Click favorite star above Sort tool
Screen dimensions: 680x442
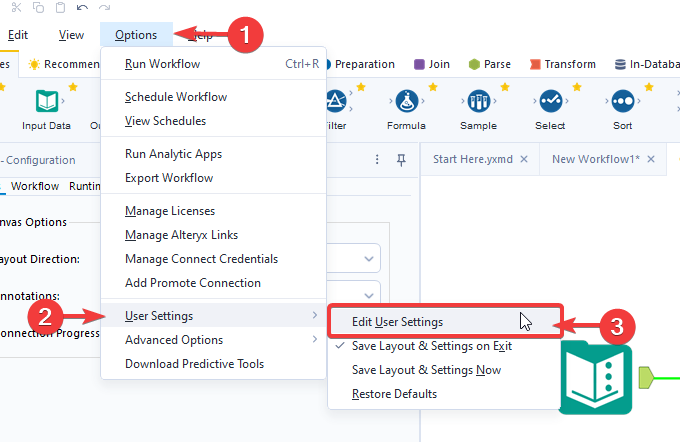point(649,87)
